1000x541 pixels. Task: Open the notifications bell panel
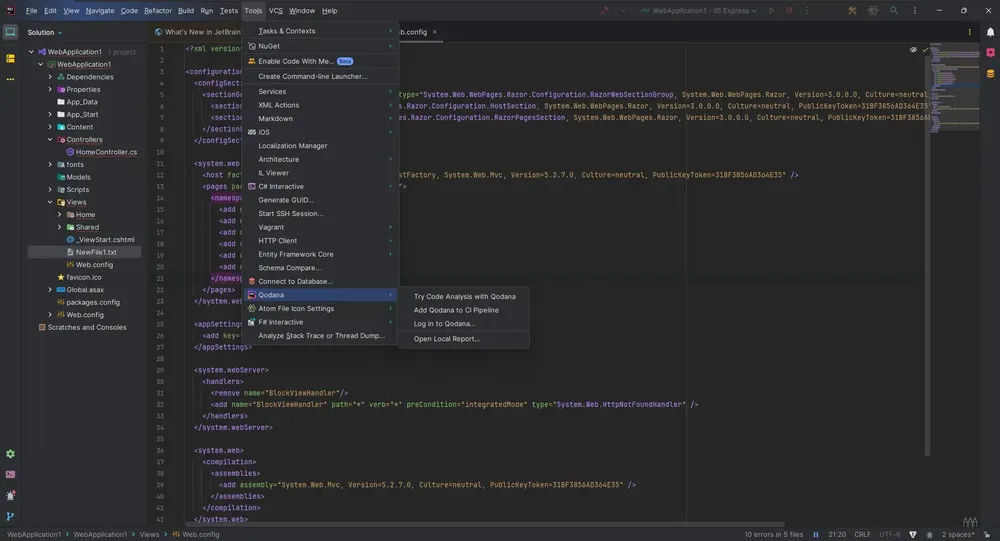click(x=990, y=32)
